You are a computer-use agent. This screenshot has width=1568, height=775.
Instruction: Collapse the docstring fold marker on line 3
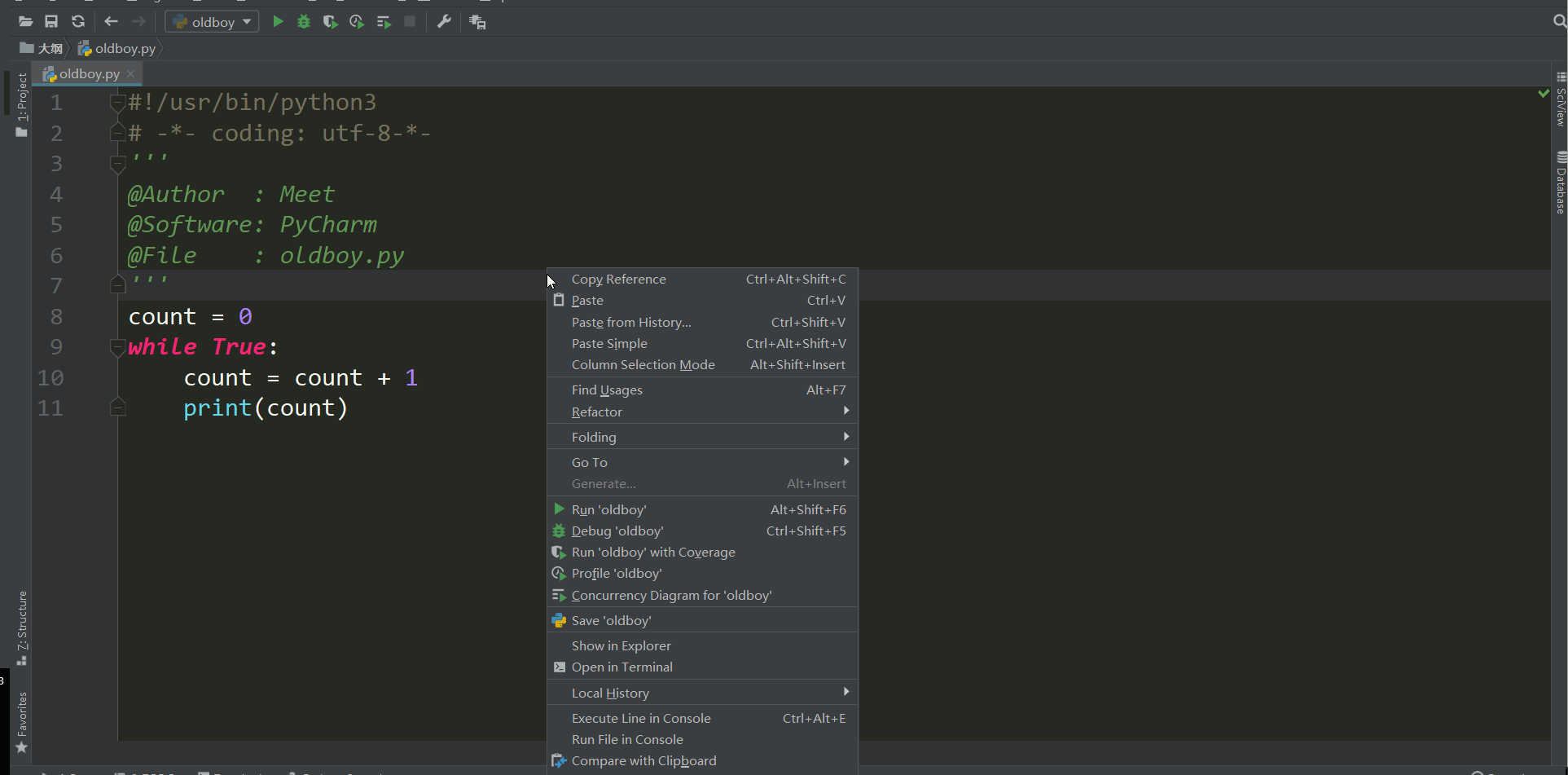coord(118,165)
